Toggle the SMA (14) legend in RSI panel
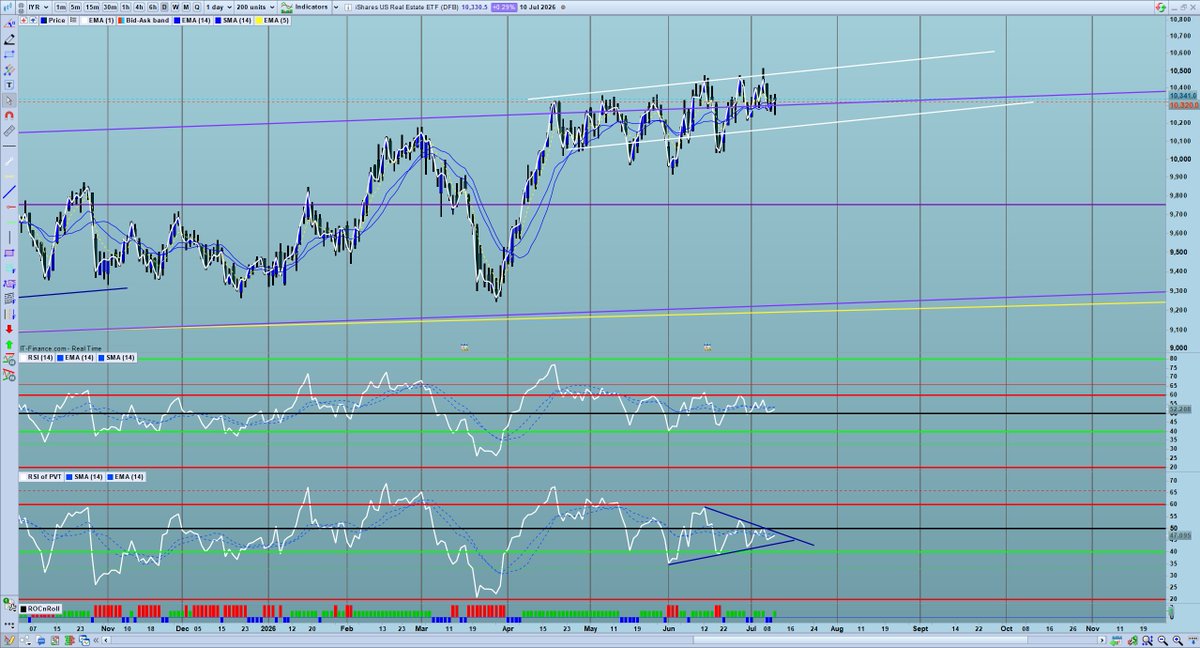The height and width of the screenshot is (648, 1200). (117, 357)
